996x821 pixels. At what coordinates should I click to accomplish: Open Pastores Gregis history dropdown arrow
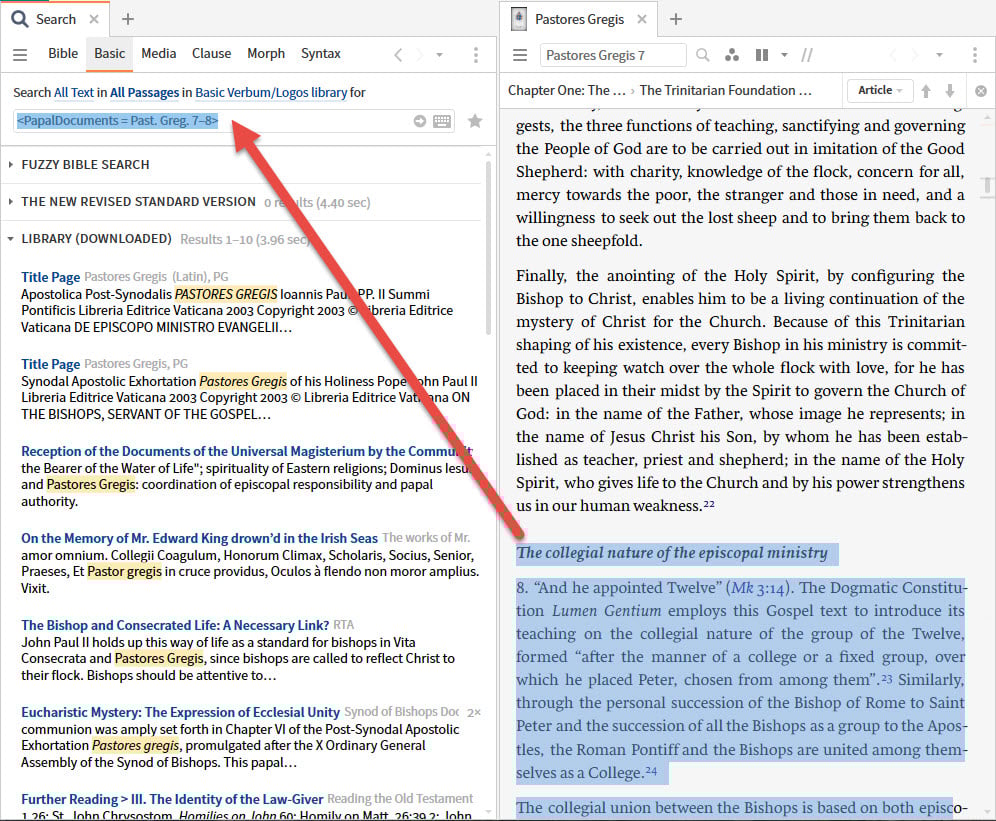[939, 55]
